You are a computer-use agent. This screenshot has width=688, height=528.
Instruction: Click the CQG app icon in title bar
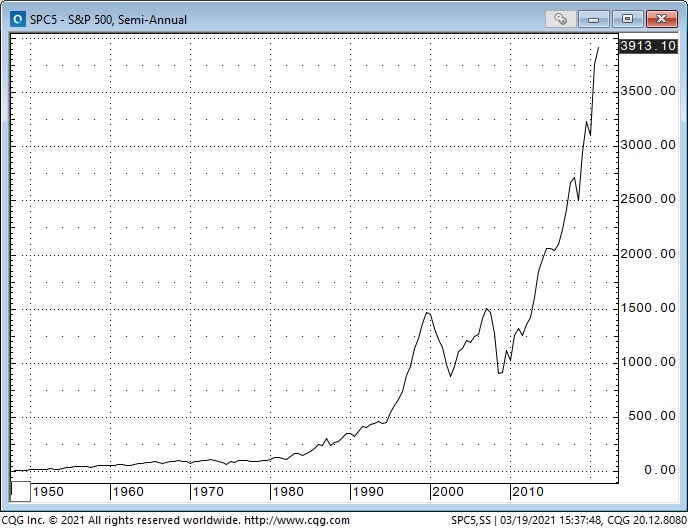[18, 19]
